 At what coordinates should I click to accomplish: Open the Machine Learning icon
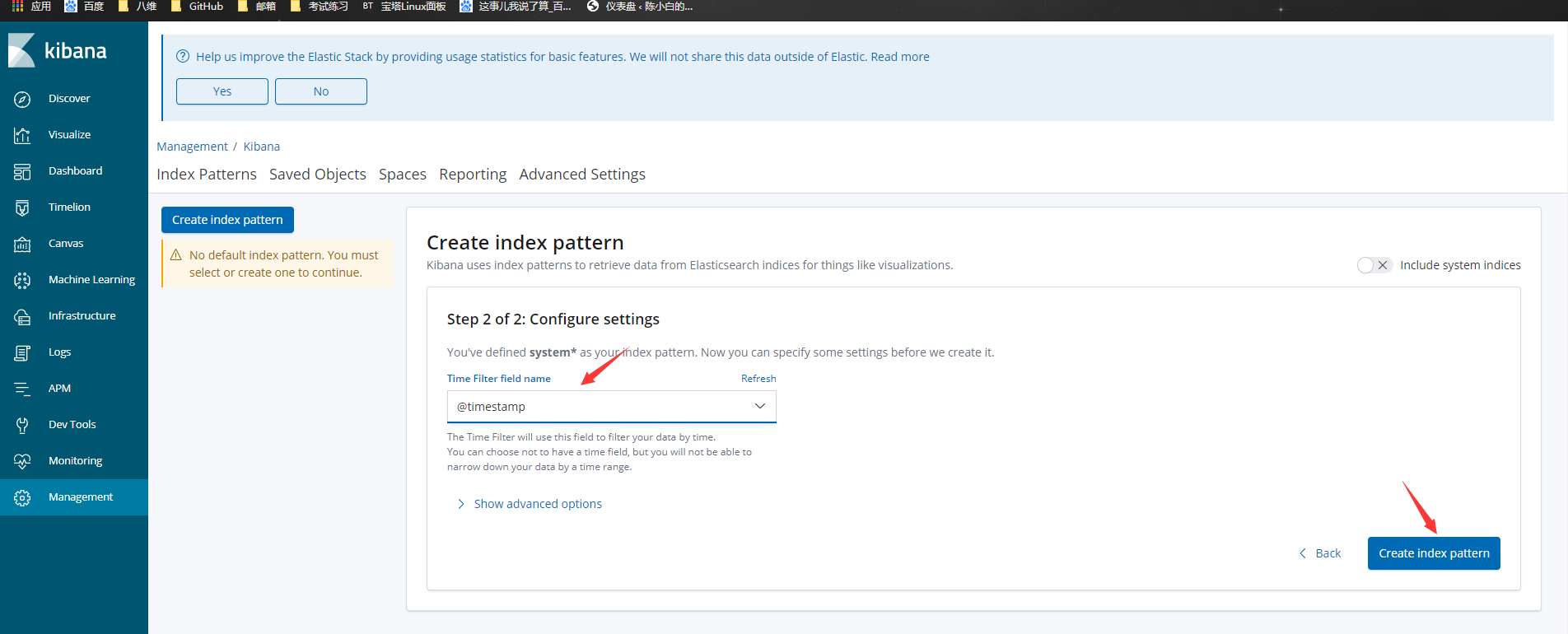pyautogui.click(x=22, y=280)
